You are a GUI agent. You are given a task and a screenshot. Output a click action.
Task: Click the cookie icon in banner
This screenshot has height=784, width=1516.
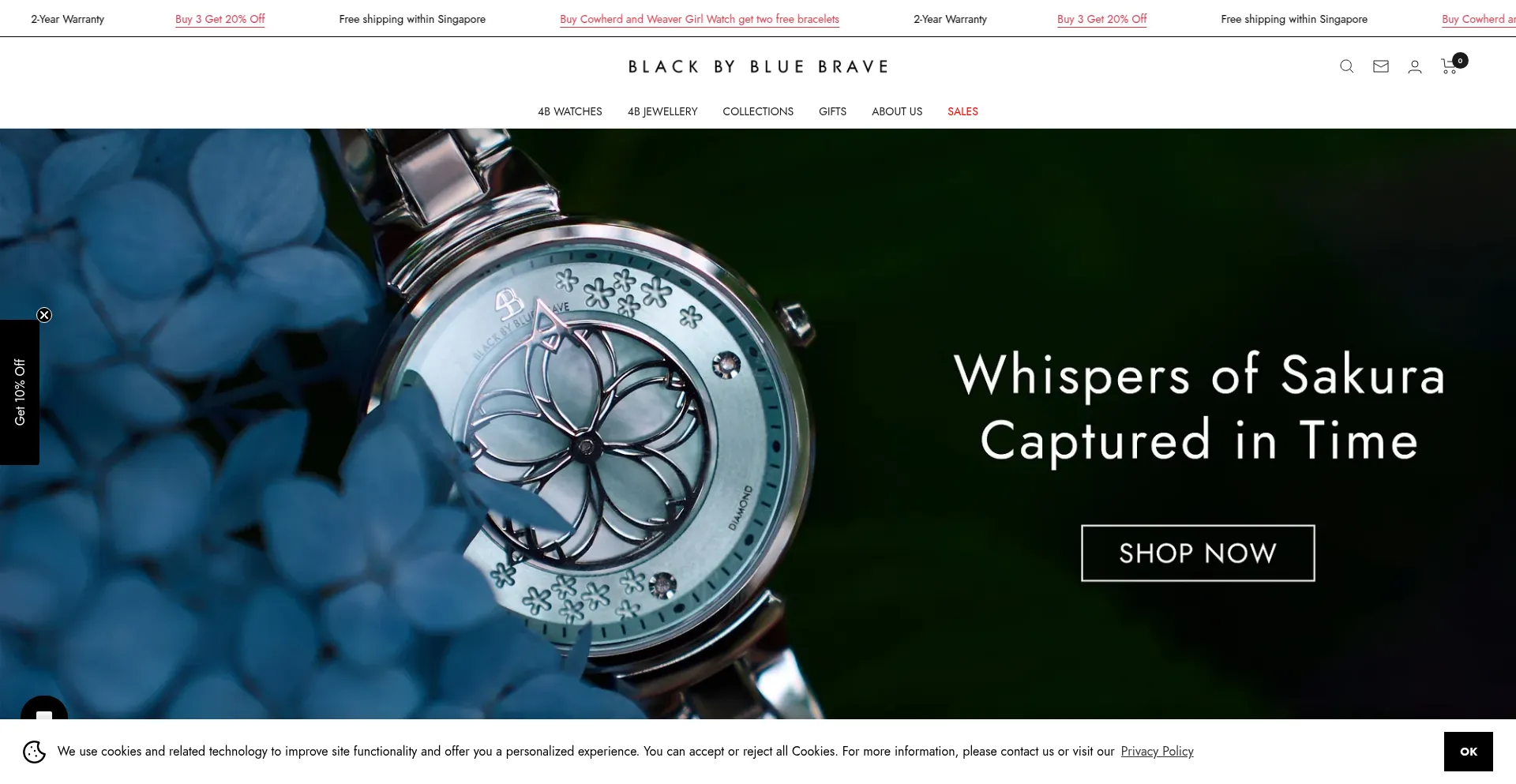(34, 752)
